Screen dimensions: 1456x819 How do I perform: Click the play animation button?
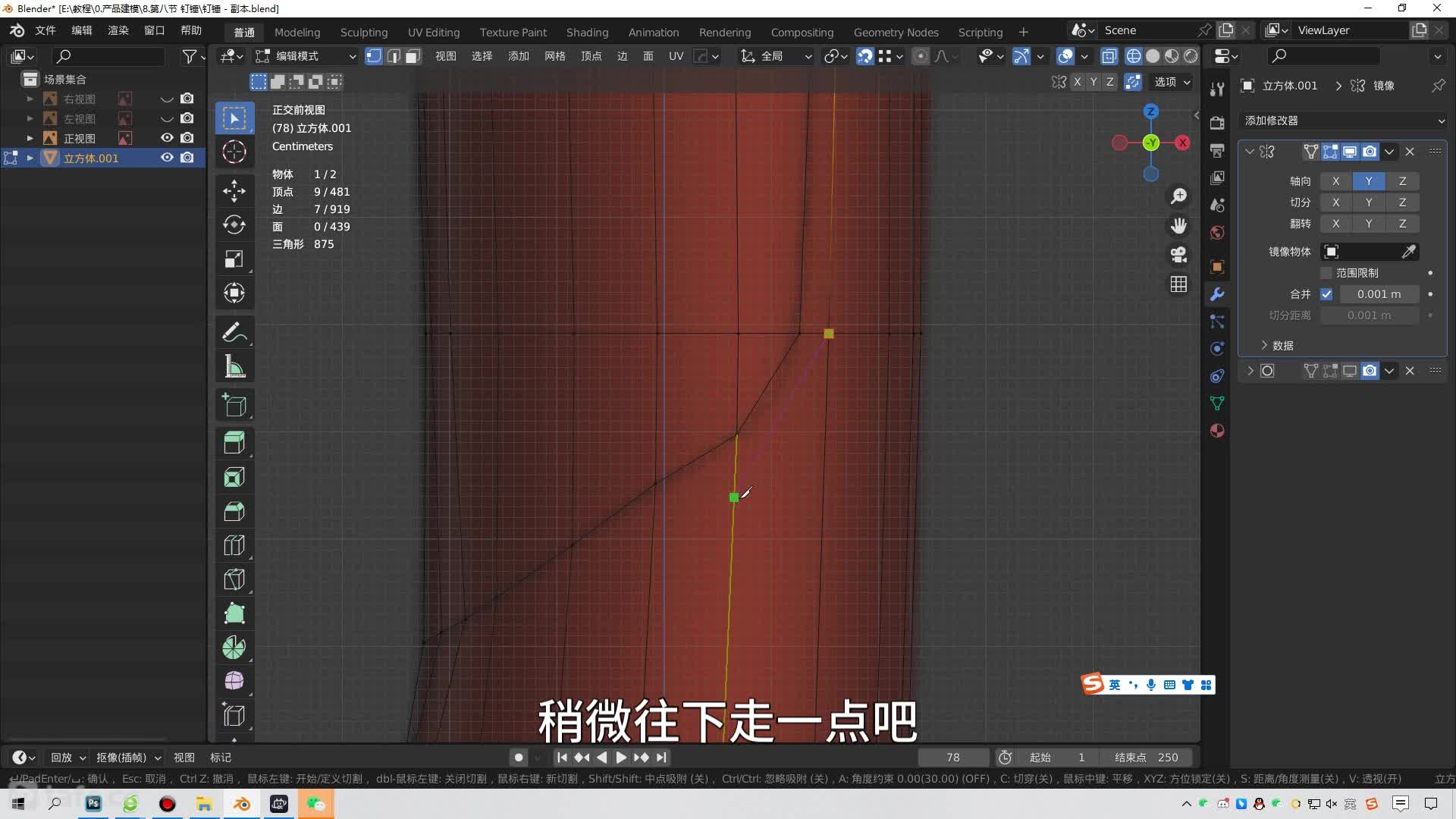click(621, 758)
